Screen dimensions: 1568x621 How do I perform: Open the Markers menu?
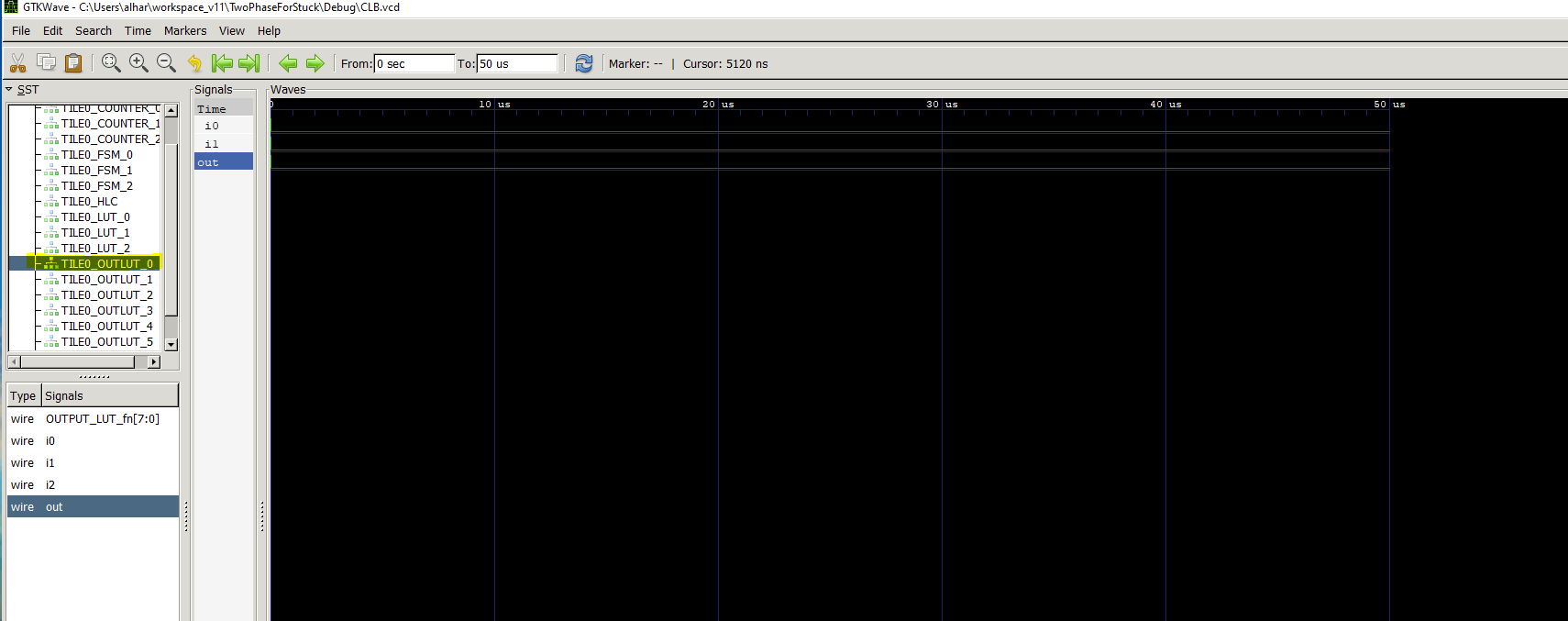(x=185, y=31)
